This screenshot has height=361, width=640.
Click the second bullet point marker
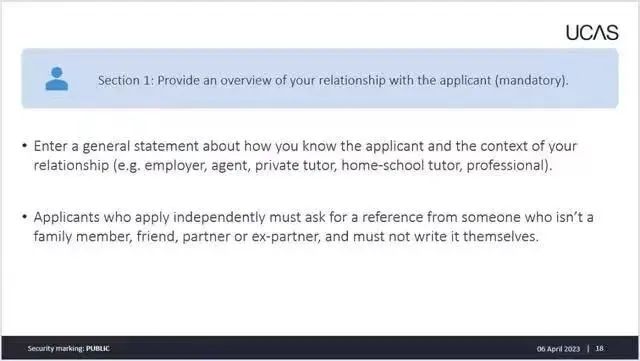click(x=25, y=217)
